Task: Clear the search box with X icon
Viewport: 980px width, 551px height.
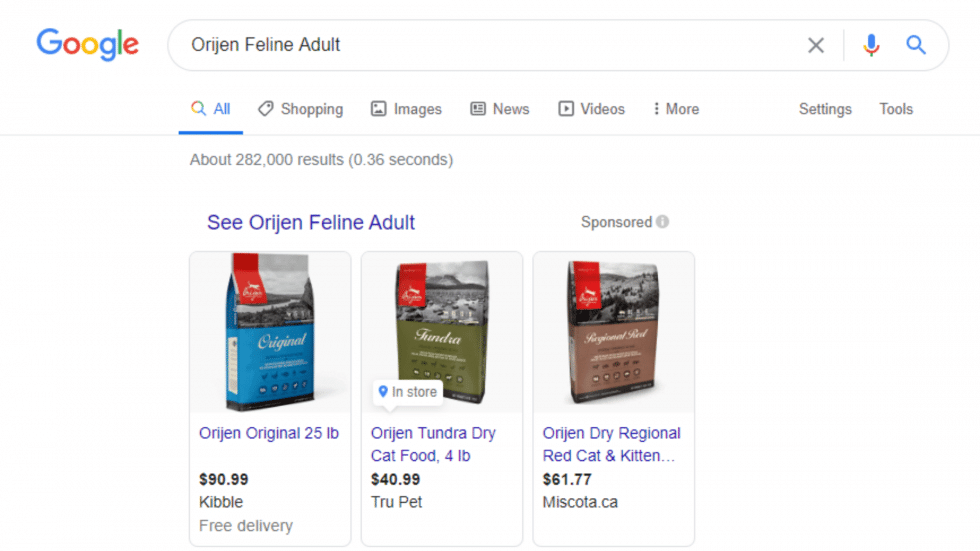Action: point(816,45)
